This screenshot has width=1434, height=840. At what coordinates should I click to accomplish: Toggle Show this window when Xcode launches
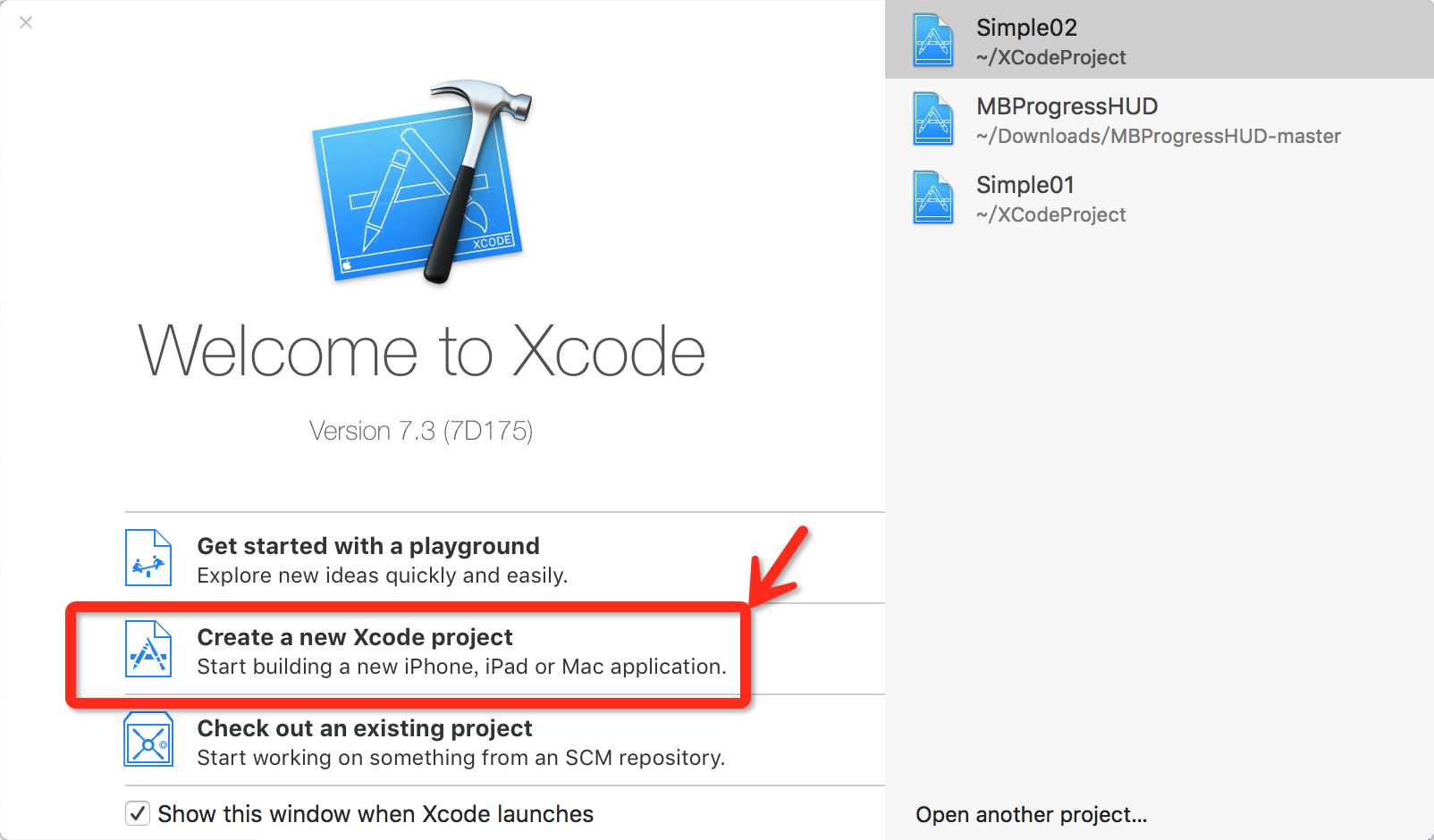(137, 813)
